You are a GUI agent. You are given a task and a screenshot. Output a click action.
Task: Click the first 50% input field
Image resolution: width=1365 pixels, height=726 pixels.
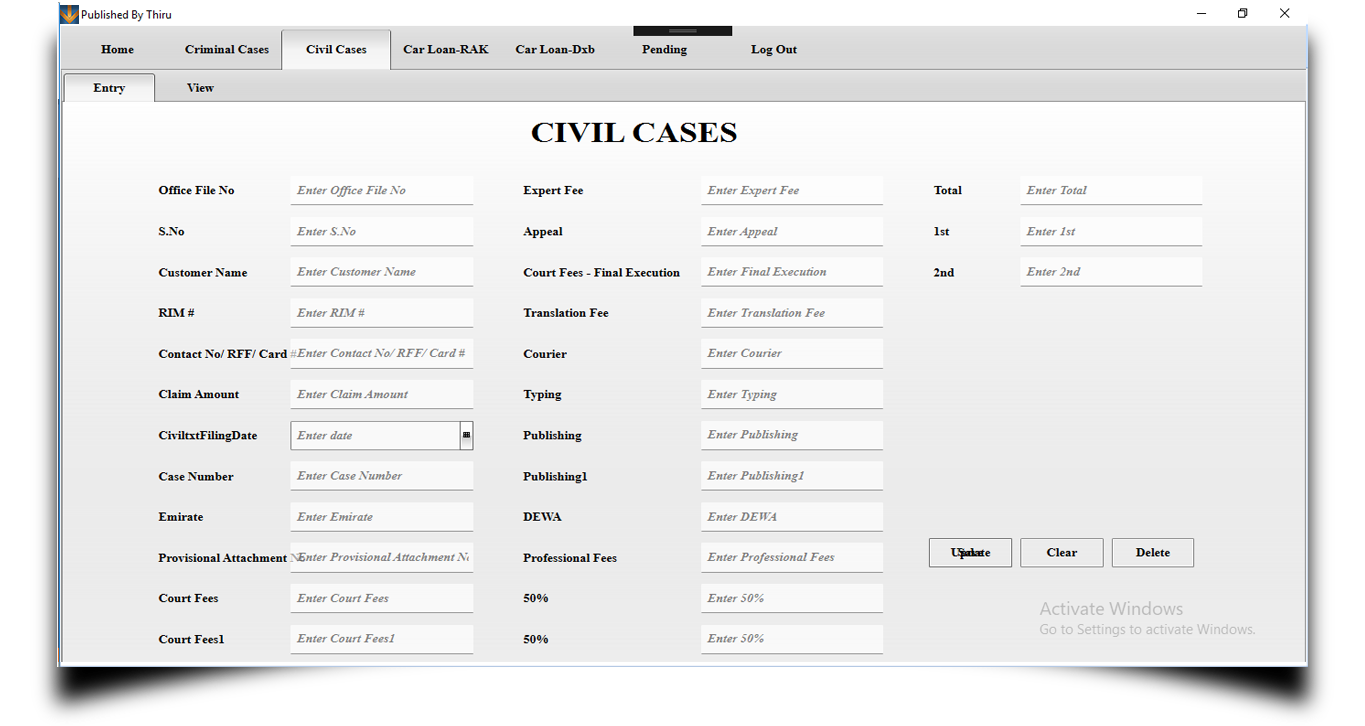792,598
